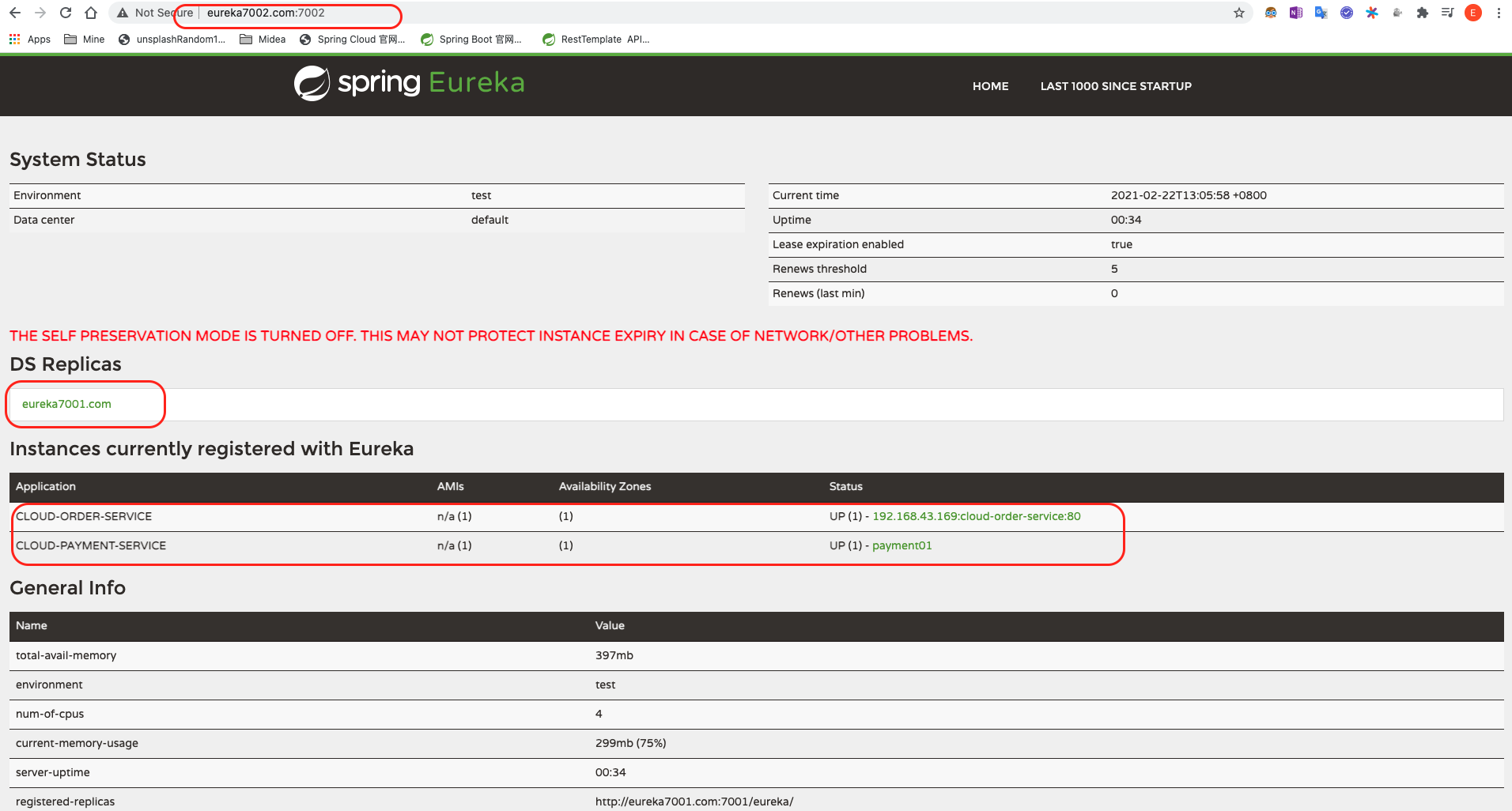The width and height of the screenshot is (1512, 811).
Task: Open the Mine bookmarks folder
Action: tap(85, 40)
